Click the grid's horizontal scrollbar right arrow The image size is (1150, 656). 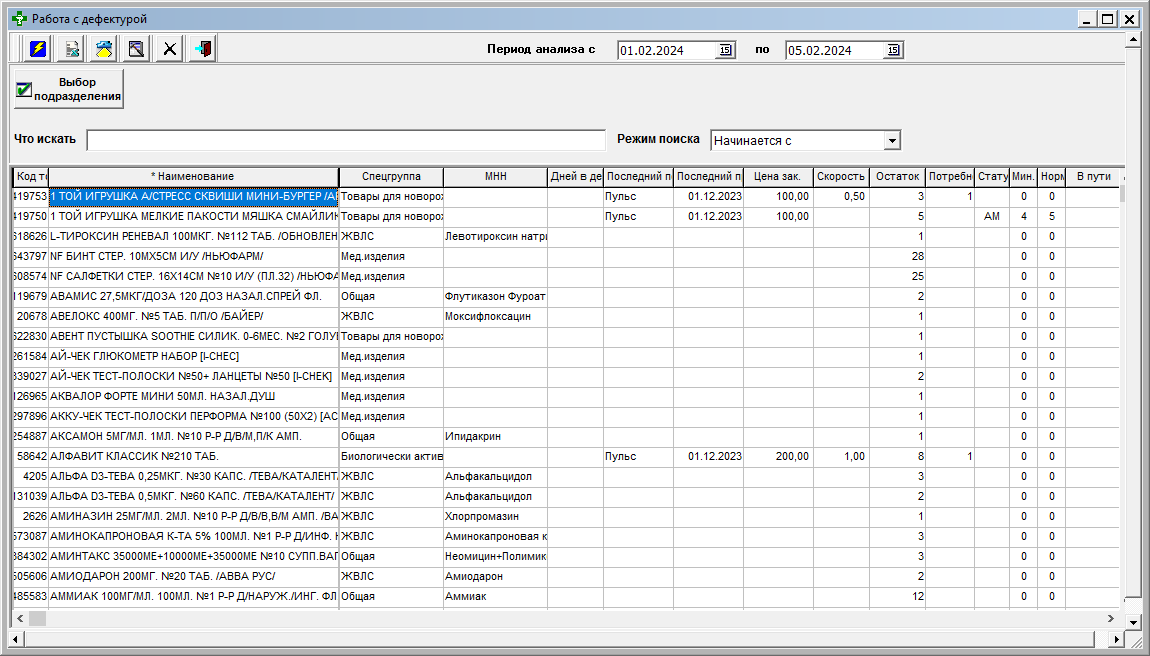1110,619
